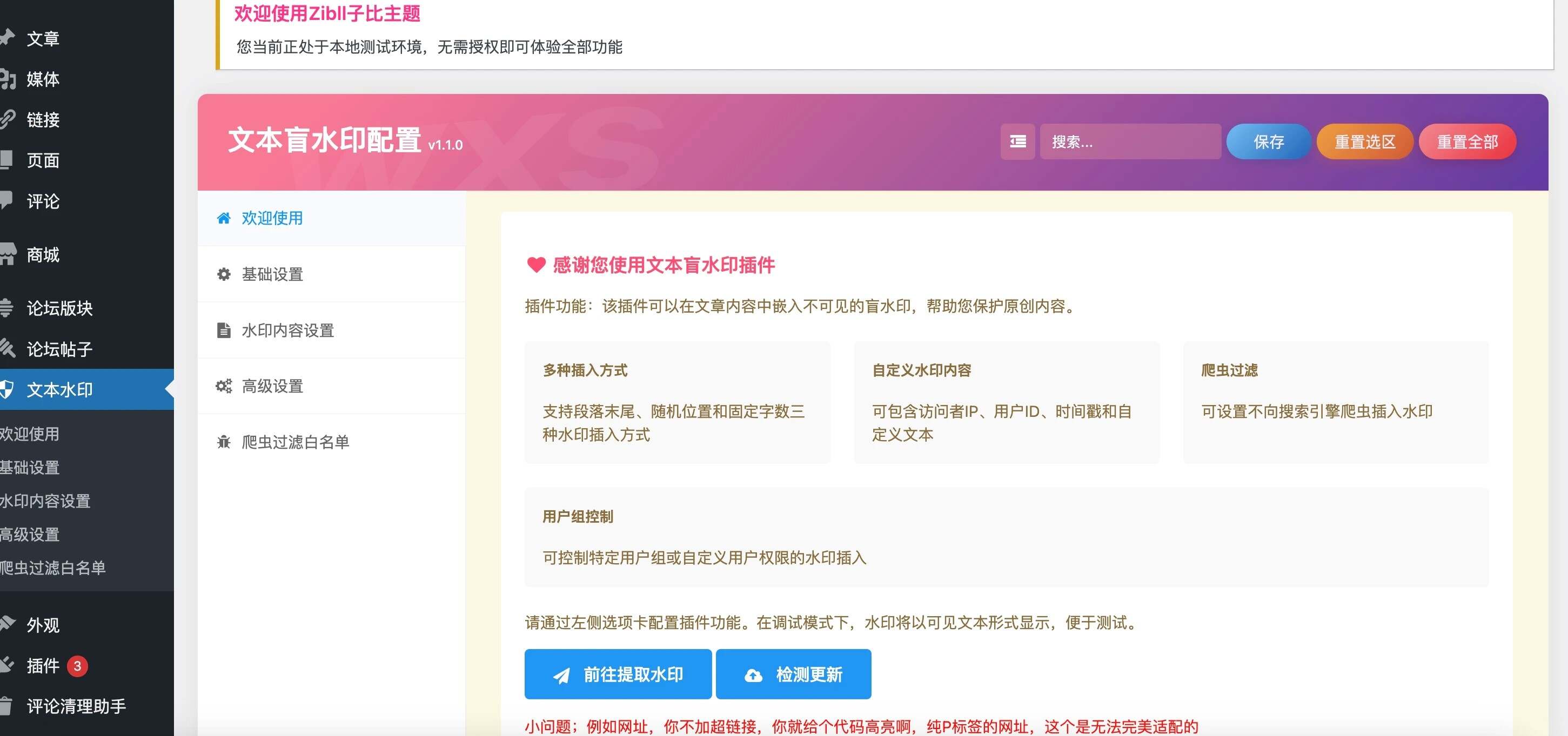Click the document icon for 水印内容设置

coord(223,330)
